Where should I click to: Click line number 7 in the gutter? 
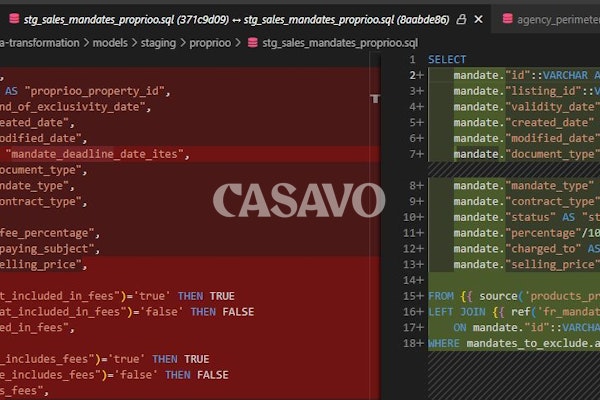pyautogui.click(x=412, y=154)
